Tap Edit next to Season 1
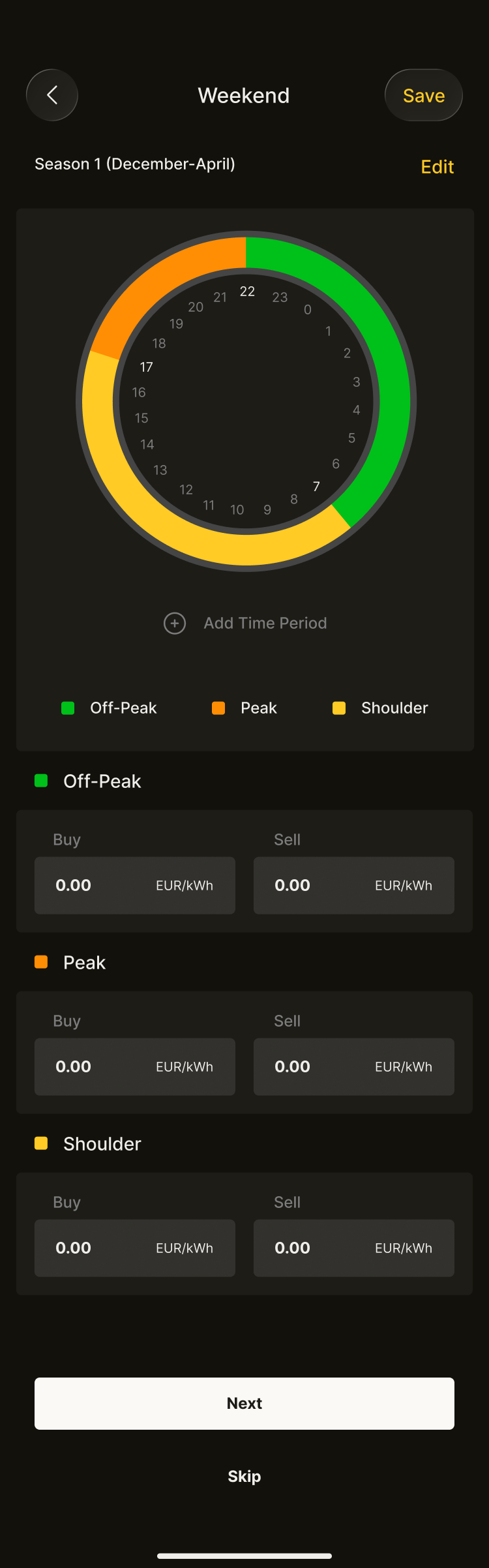Image resolution: width=489 pixels, height=1568 pixels. 437,167
